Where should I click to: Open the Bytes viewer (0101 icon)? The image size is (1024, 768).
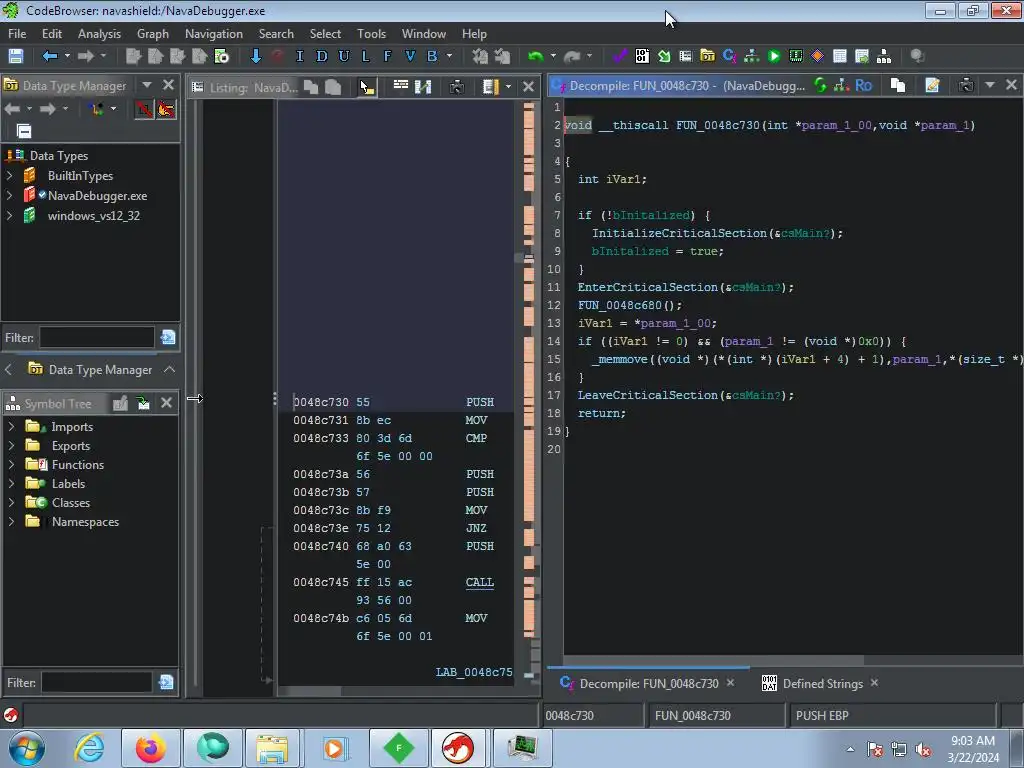[x=642, y=56]
